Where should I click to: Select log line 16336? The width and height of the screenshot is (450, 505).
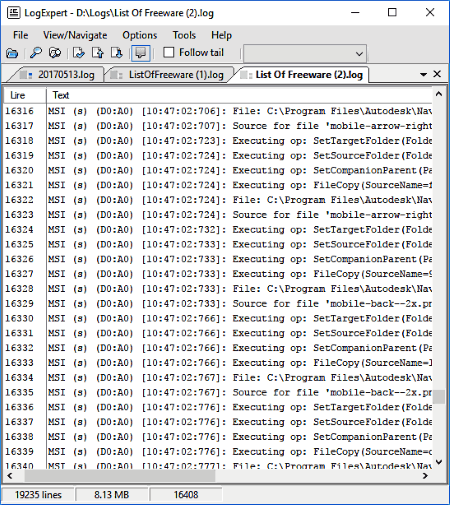tap(218, 407)
